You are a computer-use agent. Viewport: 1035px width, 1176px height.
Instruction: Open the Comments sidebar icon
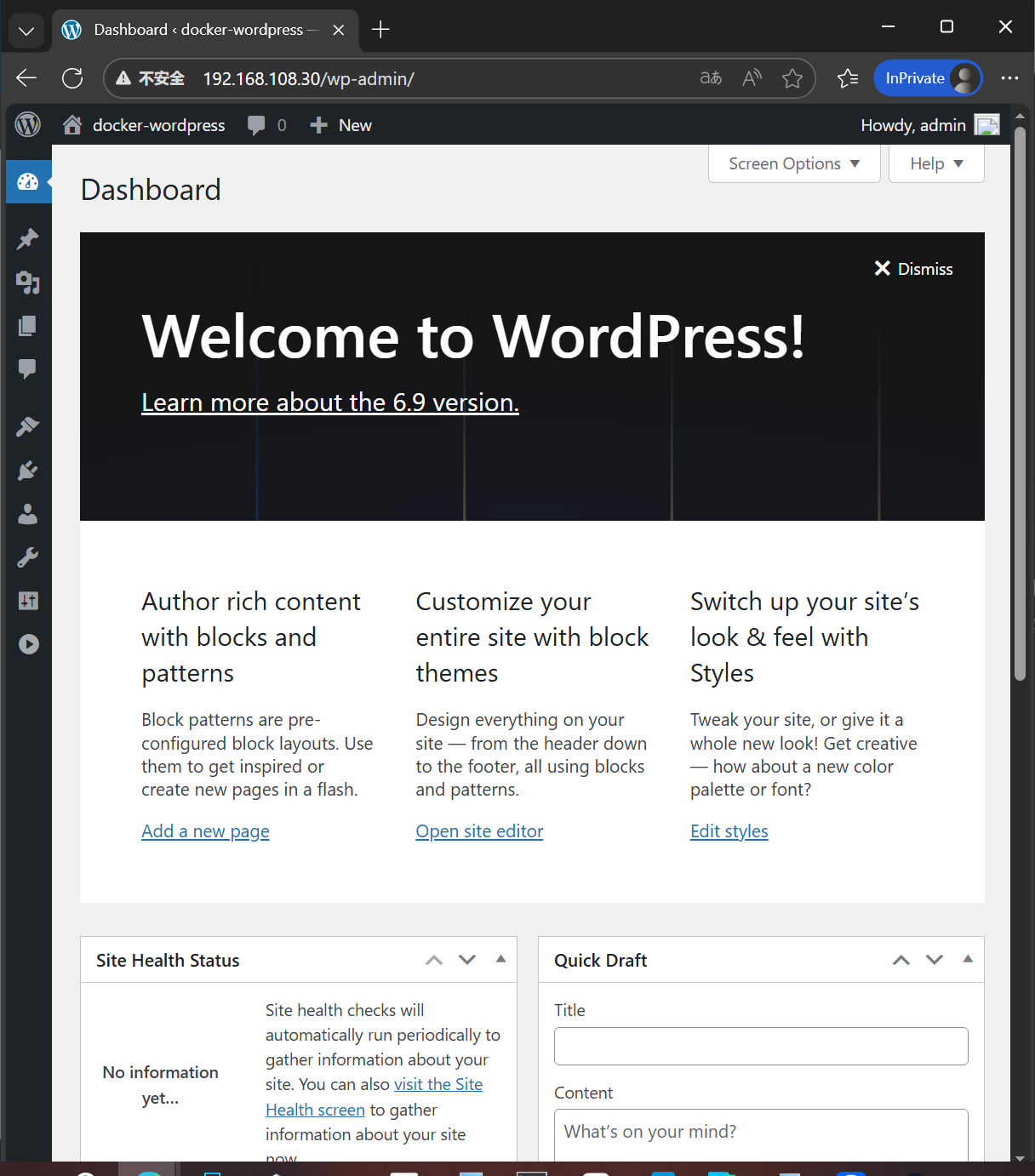pyautogui.click(x=28, y=368)
